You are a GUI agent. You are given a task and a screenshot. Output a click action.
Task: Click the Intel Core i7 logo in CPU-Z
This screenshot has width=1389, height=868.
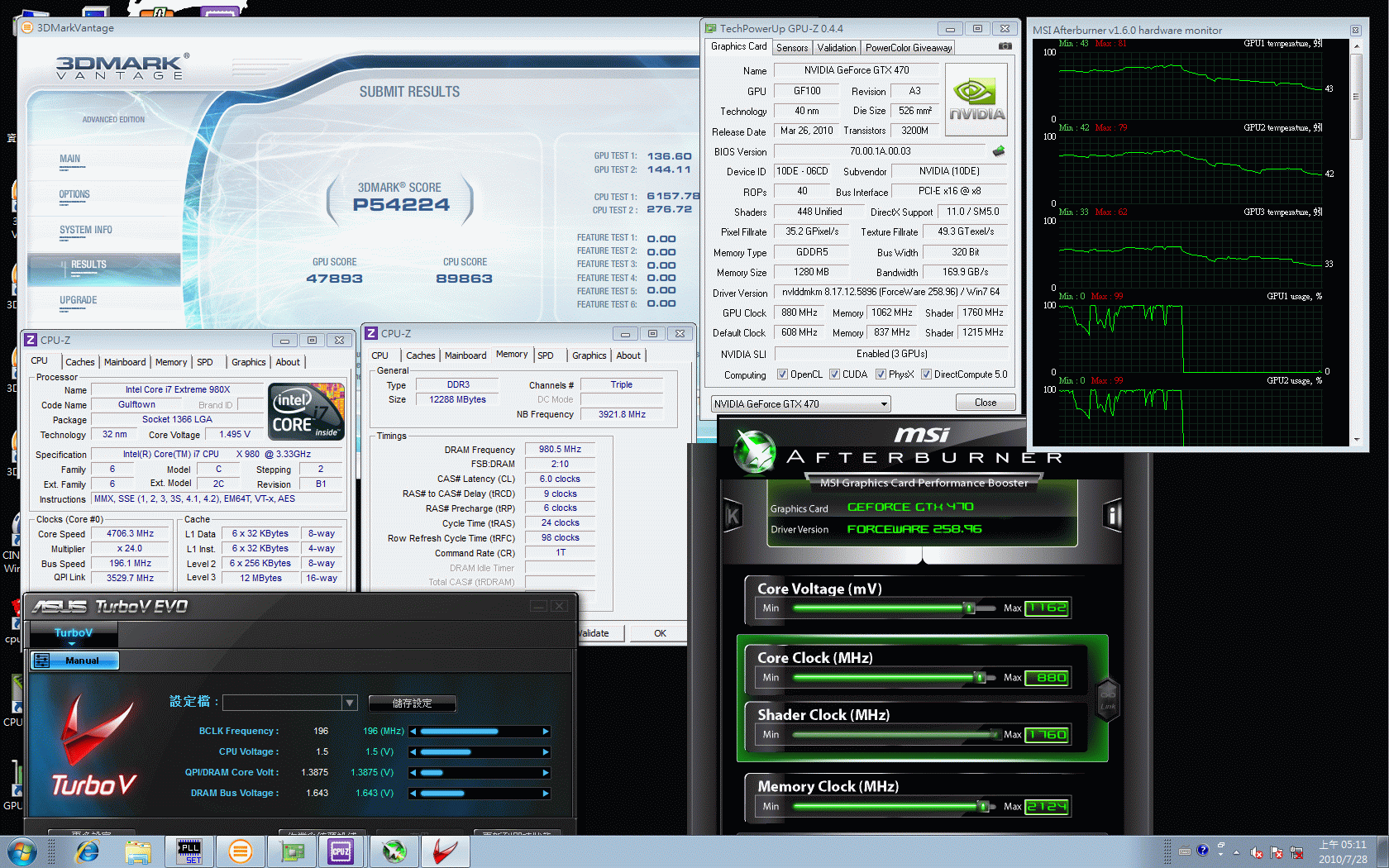[306, 411]
